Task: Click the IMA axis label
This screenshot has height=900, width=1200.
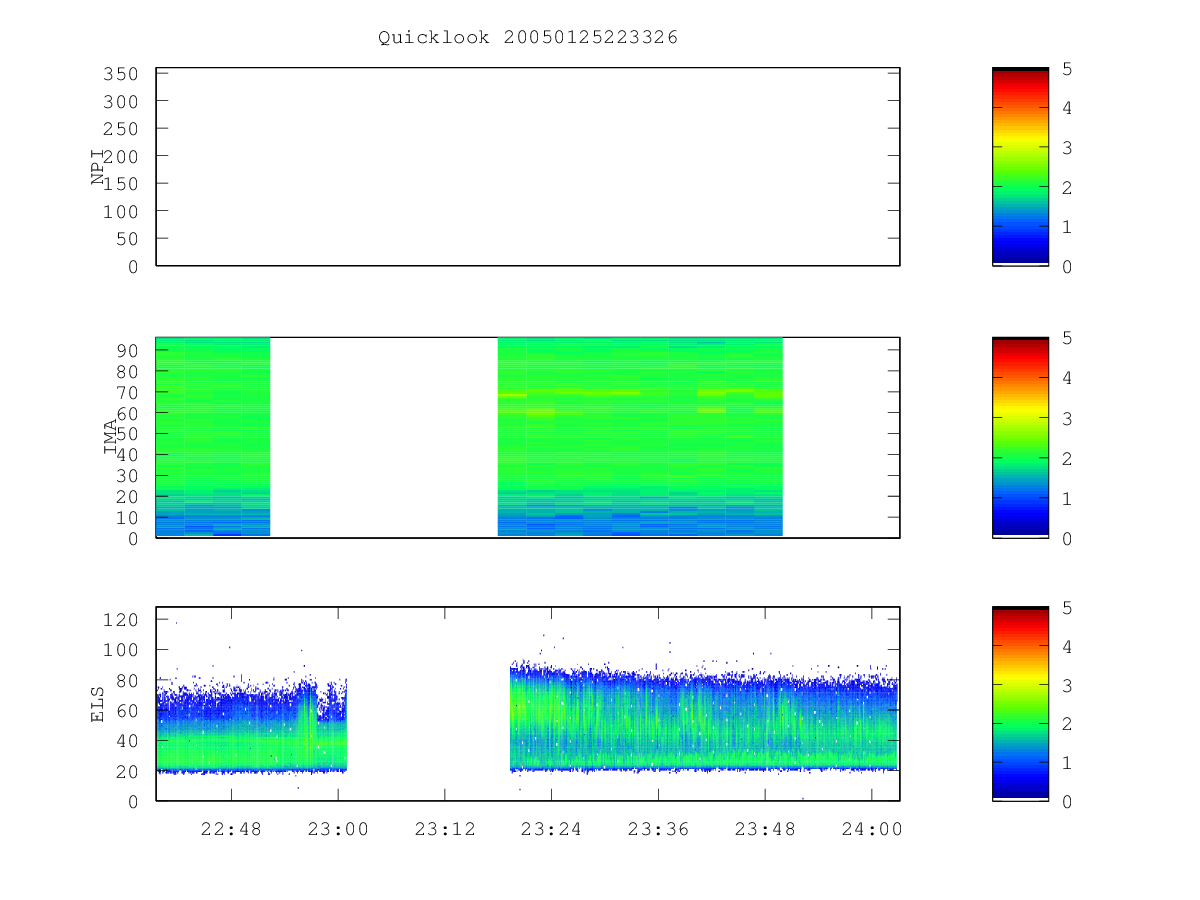Action: pos(111,437)
